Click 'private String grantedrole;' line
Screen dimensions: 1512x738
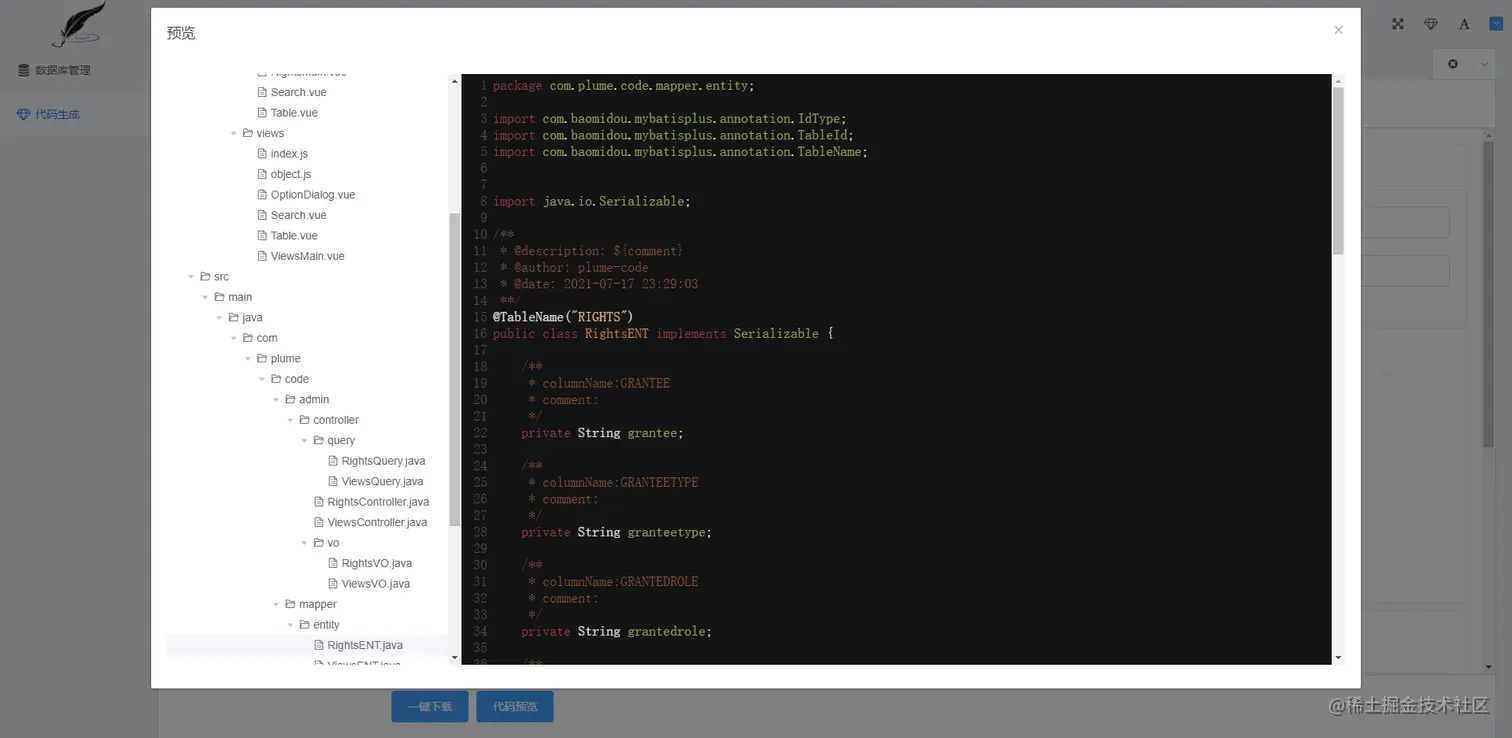pos(616,631)
